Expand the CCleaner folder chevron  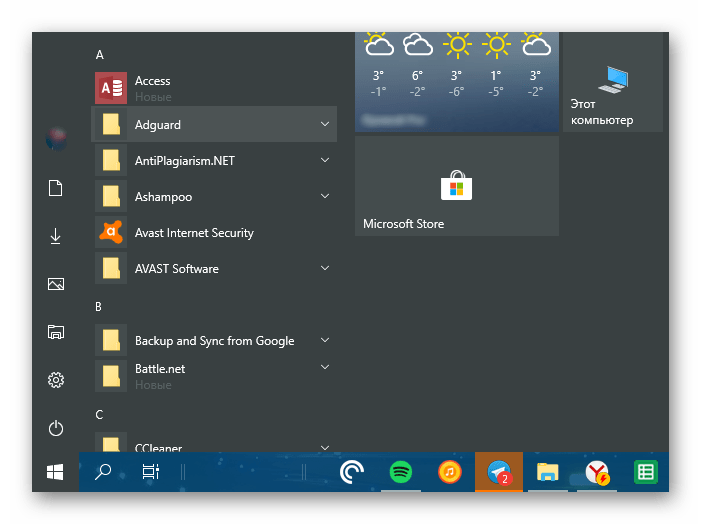(x=325, y=447)
